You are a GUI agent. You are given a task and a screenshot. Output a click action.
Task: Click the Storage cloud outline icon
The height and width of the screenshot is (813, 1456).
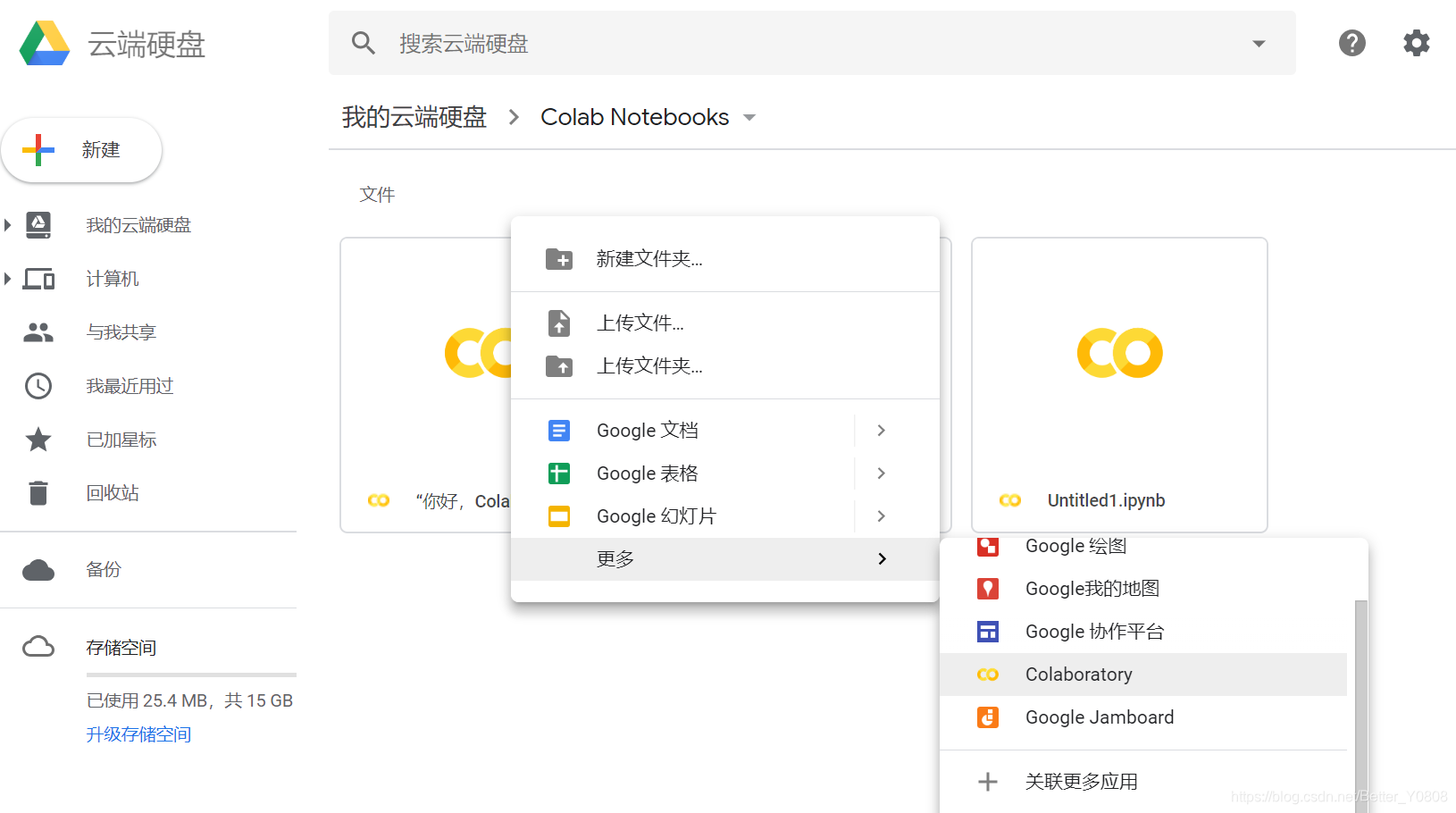tap(38, 647)
